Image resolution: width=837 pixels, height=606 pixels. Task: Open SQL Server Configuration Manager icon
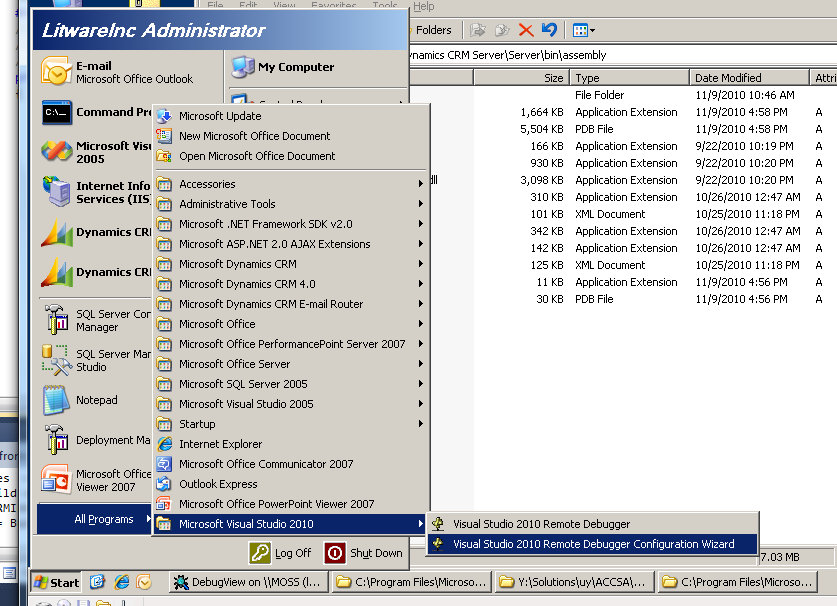click(56, 319)
